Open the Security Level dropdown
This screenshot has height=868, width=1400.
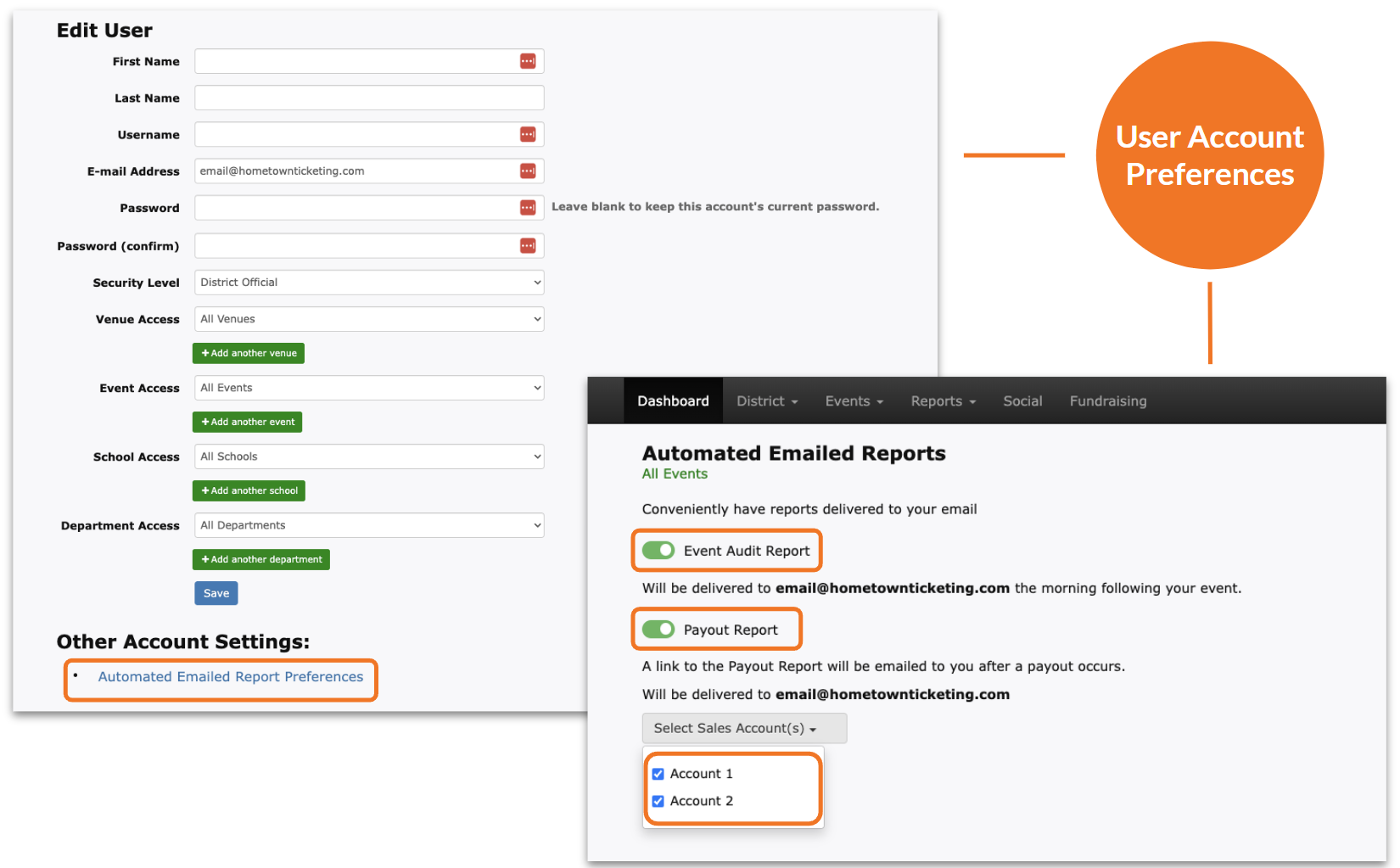(x=368, y=283)
